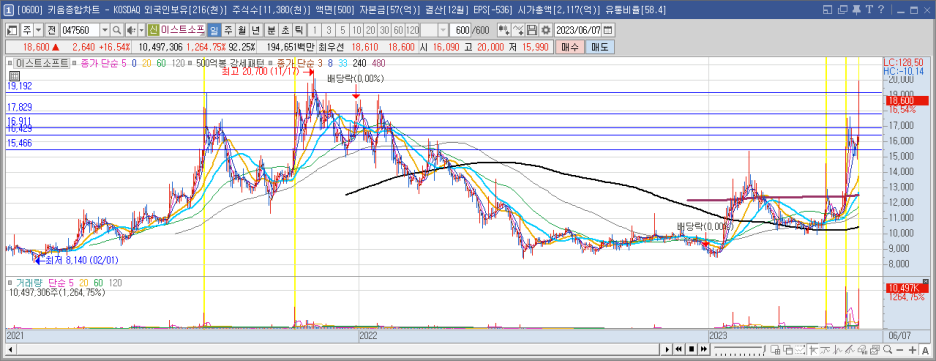Click the 이스트소프트 chart legend label
The height and width of the screenshot is (361, 936).
[42, 62]
